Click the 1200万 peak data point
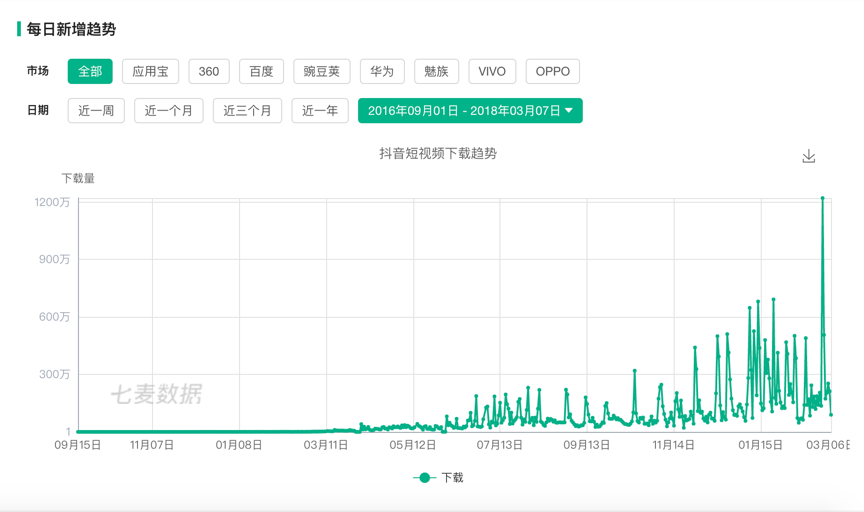864x512 pixels. point(823,199)
